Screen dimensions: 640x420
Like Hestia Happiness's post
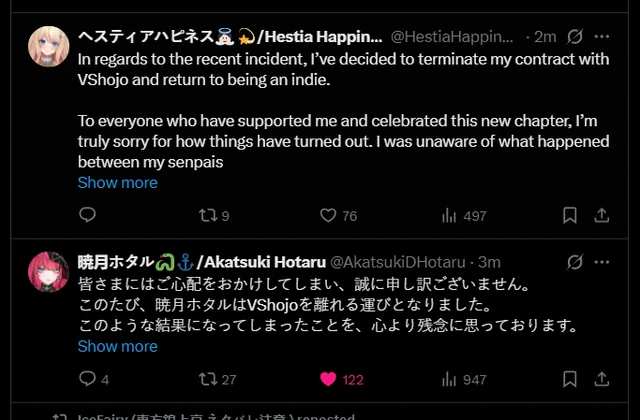point(327,215)
